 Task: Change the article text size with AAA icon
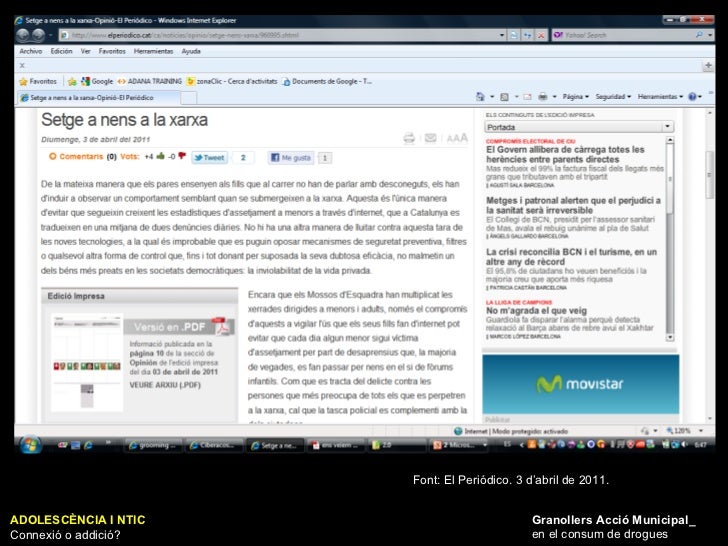click(x=457, y=138)
